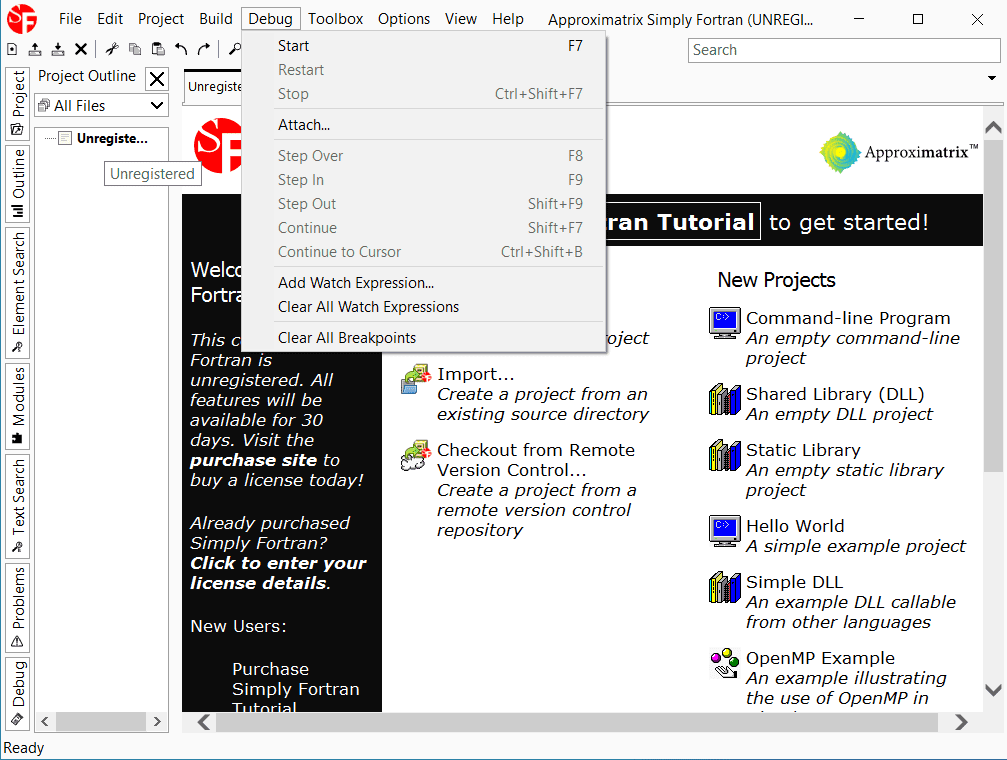Open the All Files filter dropdown
1007x760 pixels.
[x=101, y=105]
